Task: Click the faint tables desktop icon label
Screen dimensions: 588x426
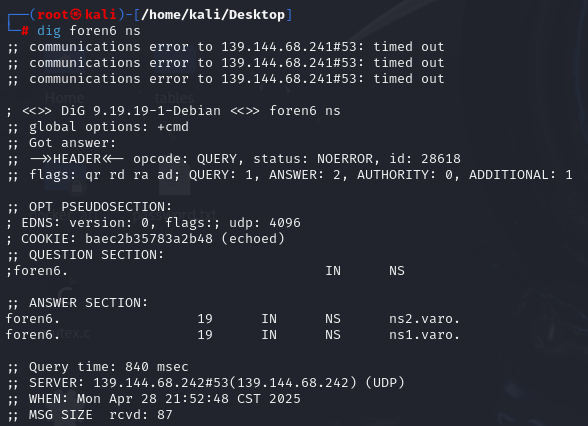Action: point(174,98)
